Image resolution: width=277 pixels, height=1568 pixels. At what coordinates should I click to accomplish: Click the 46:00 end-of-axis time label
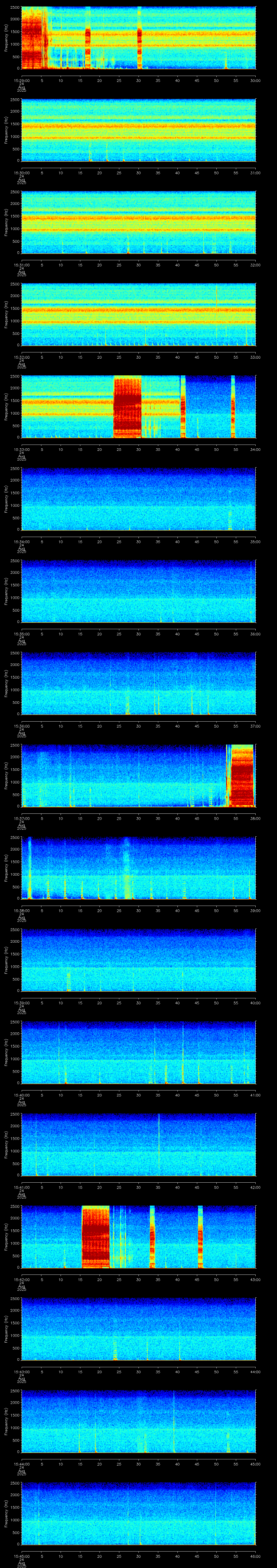[x=255, y=1556]
